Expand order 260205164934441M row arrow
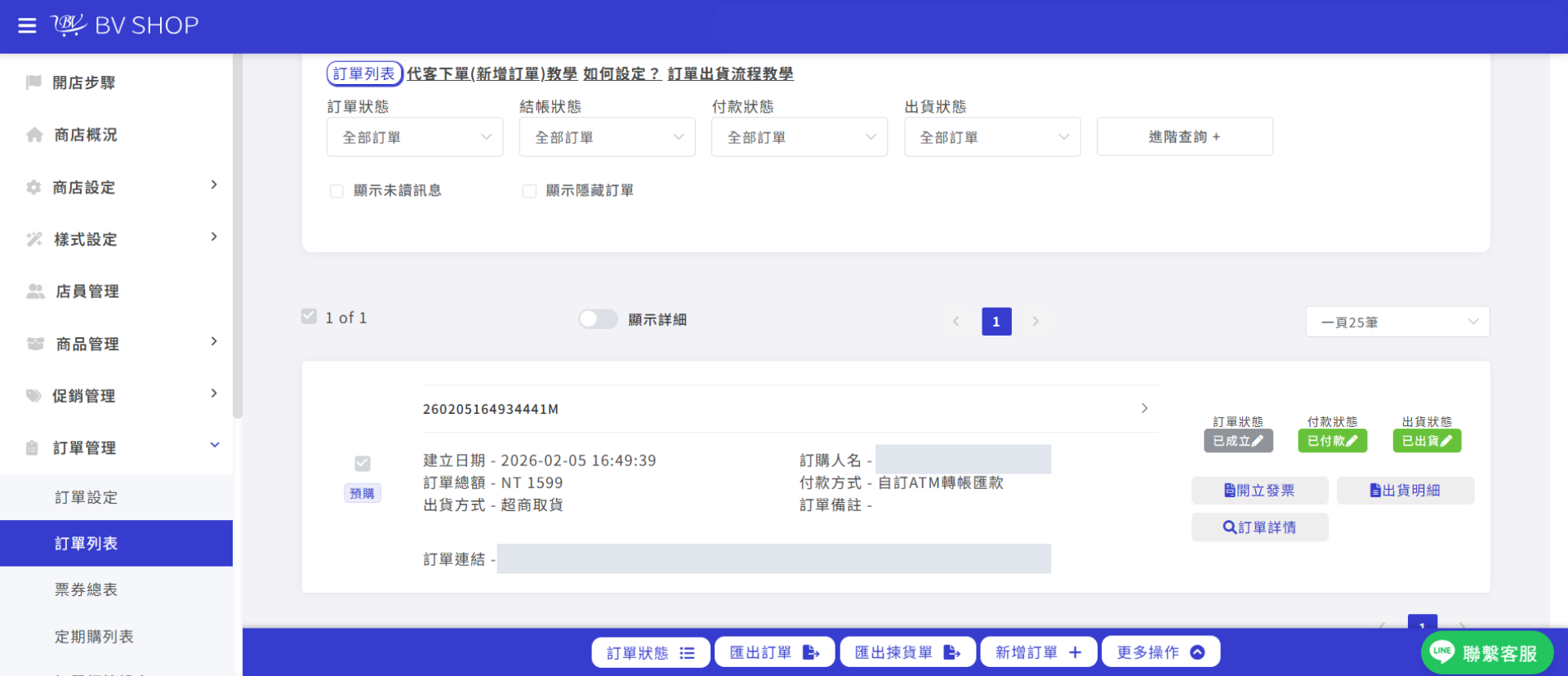The image size is (1568, 676). click(x=1144, y=408)
